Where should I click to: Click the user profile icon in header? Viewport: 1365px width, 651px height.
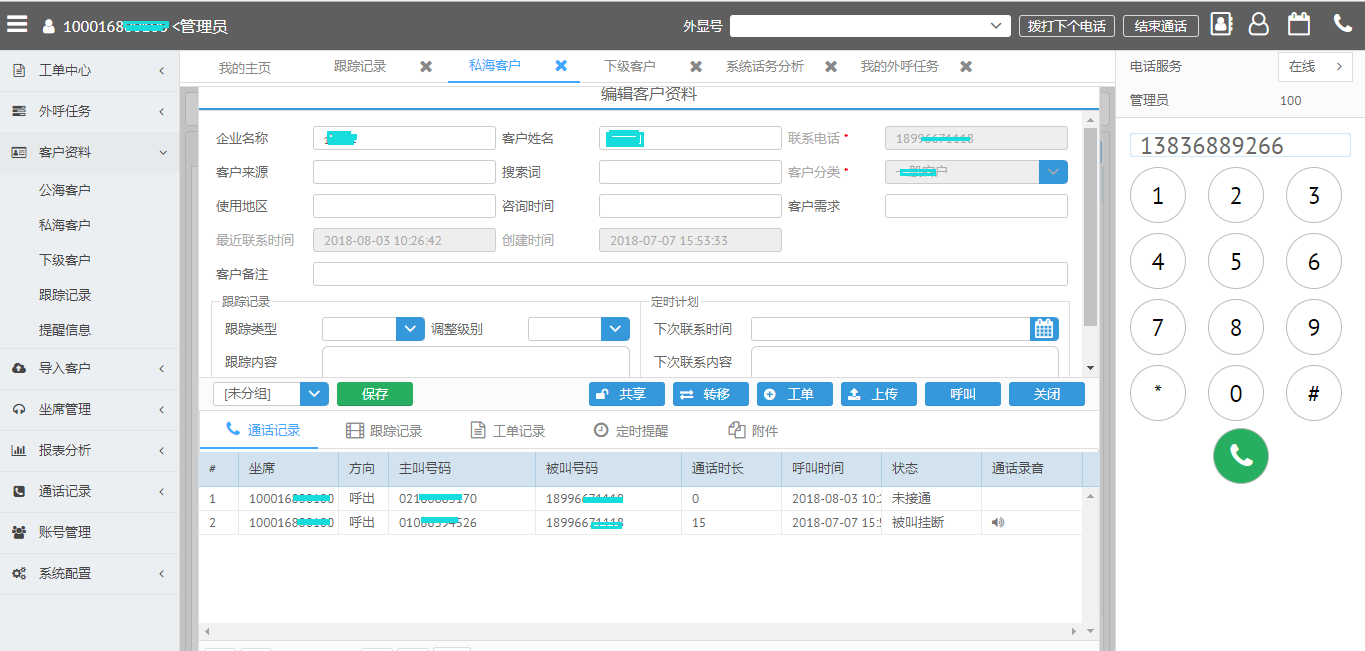pyautogui.click(x=1259, y=25)
